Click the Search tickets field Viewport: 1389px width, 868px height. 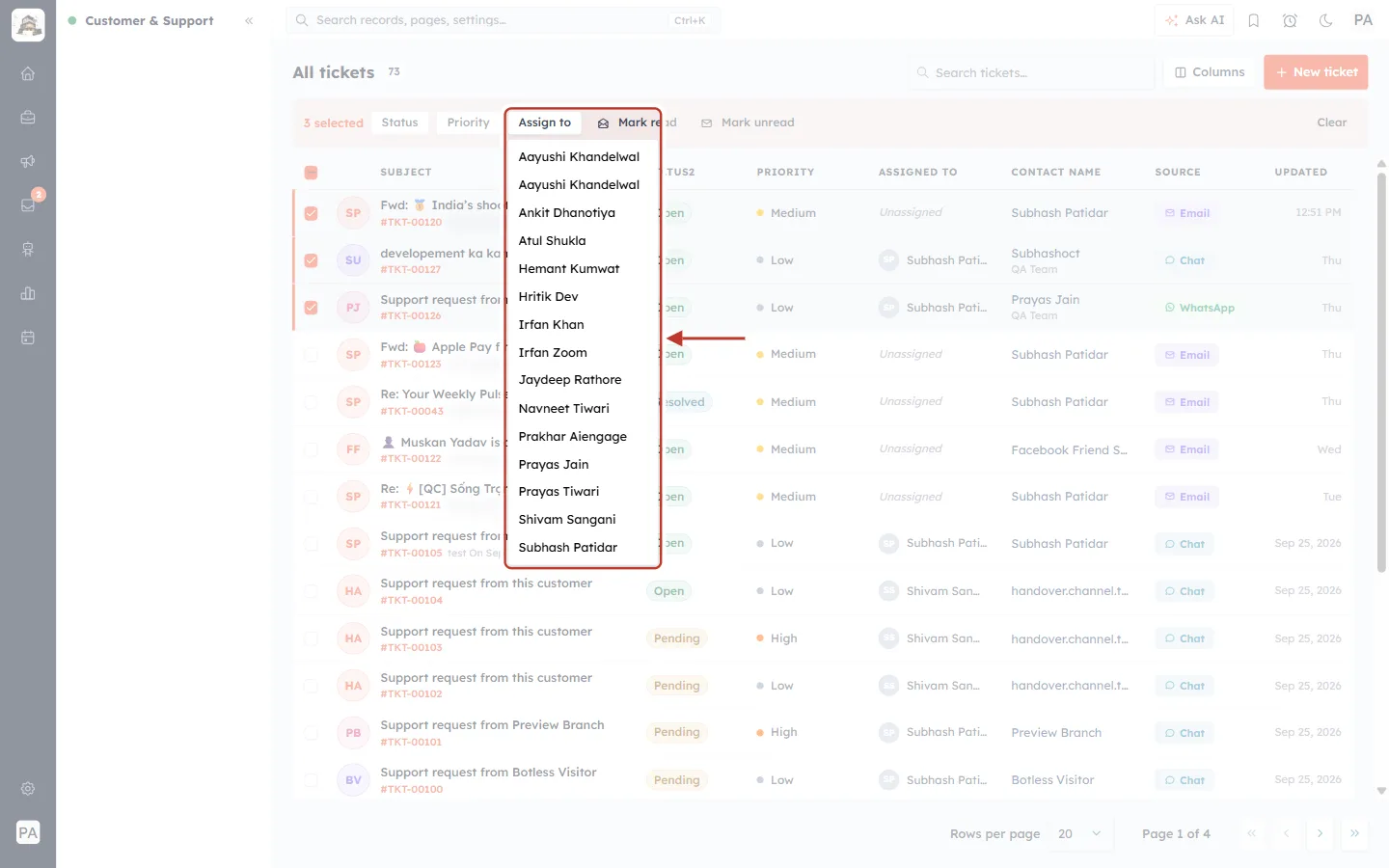pyautogui.click(x=1031, y=72)
